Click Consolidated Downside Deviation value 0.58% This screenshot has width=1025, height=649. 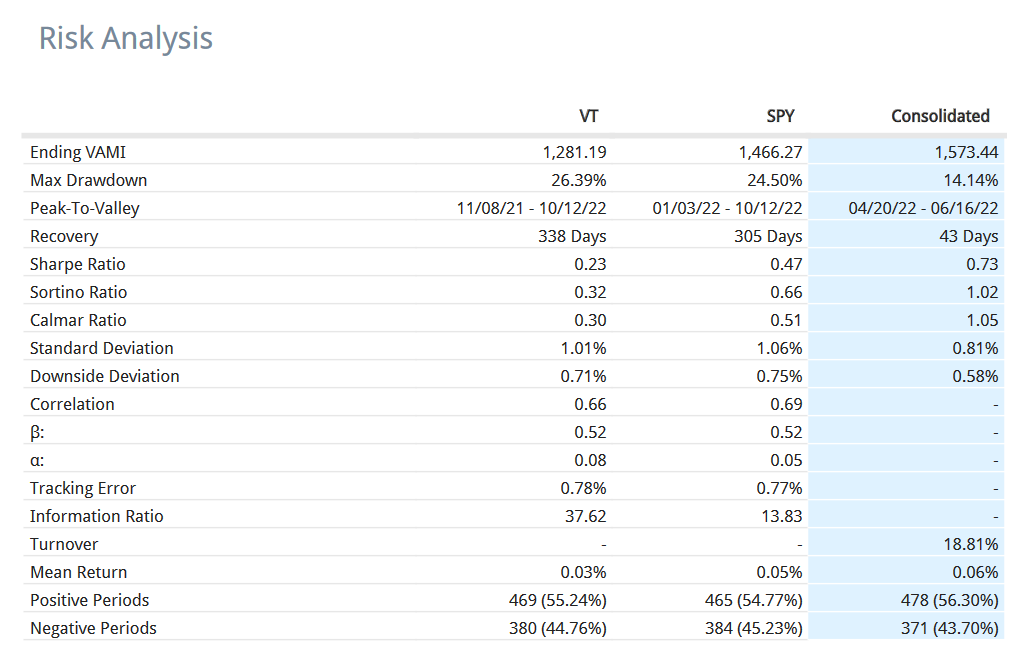975,376
